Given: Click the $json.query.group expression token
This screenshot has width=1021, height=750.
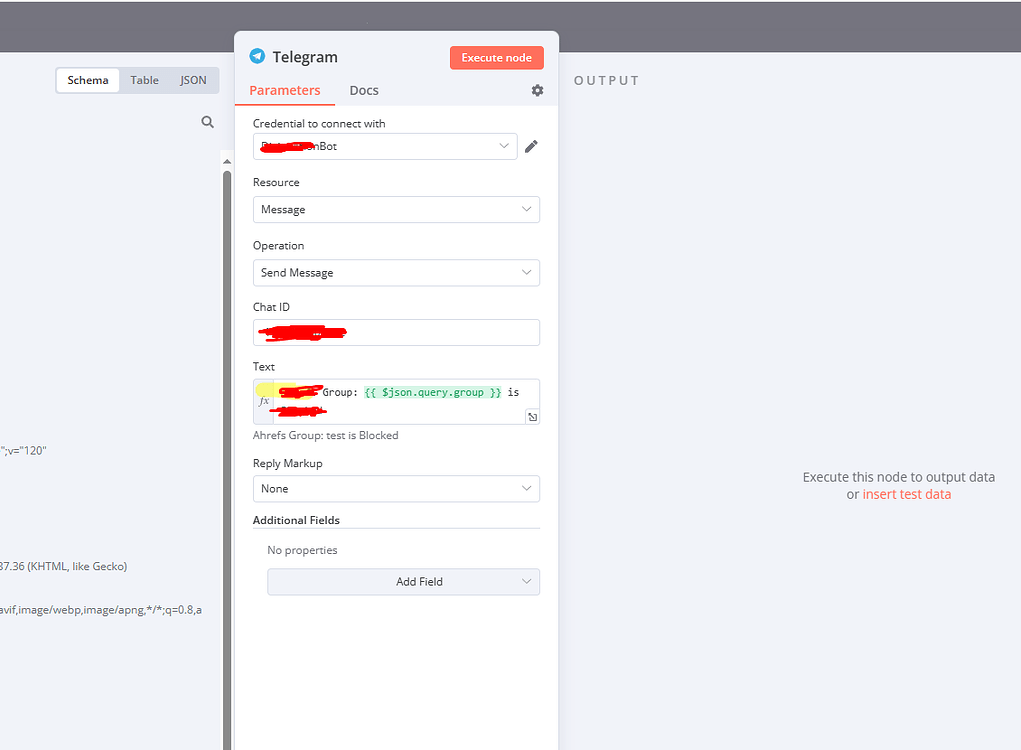Looking at the screenshot, I should pos(433,393).
